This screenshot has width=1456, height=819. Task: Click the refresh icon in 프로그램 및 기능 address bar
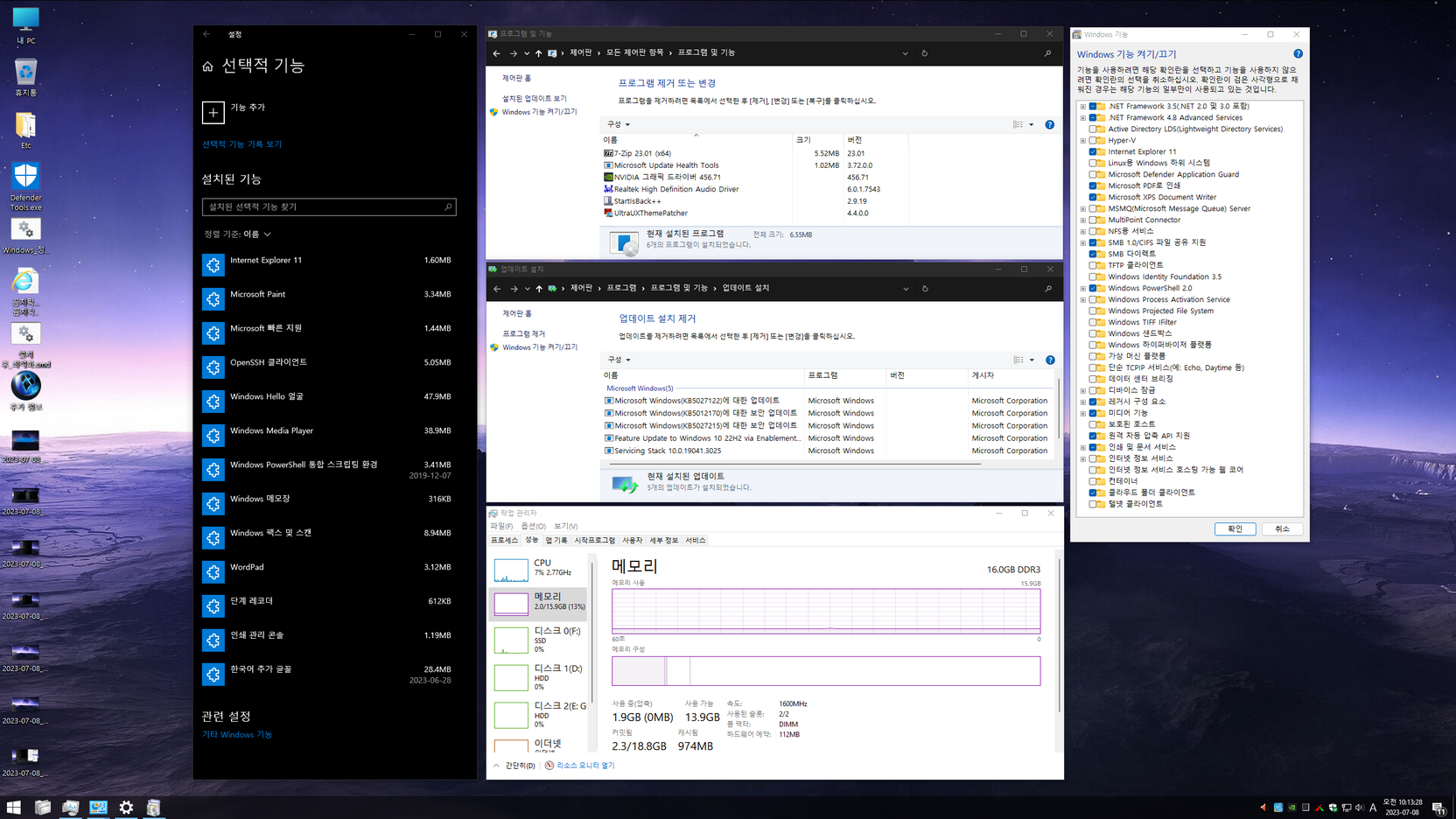(925, 53)
